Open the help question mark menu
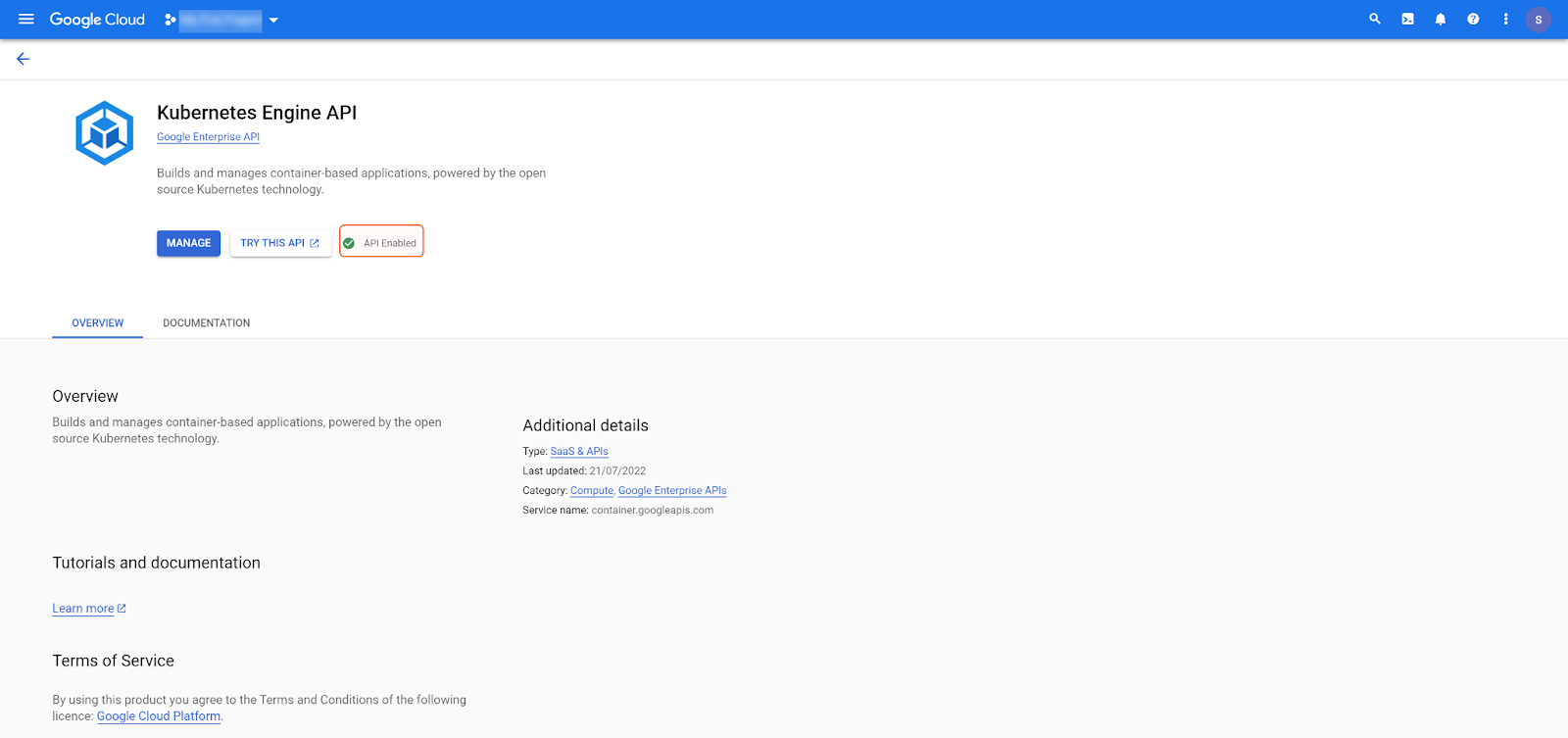Screen dimensions: 1568x738 1473,19
